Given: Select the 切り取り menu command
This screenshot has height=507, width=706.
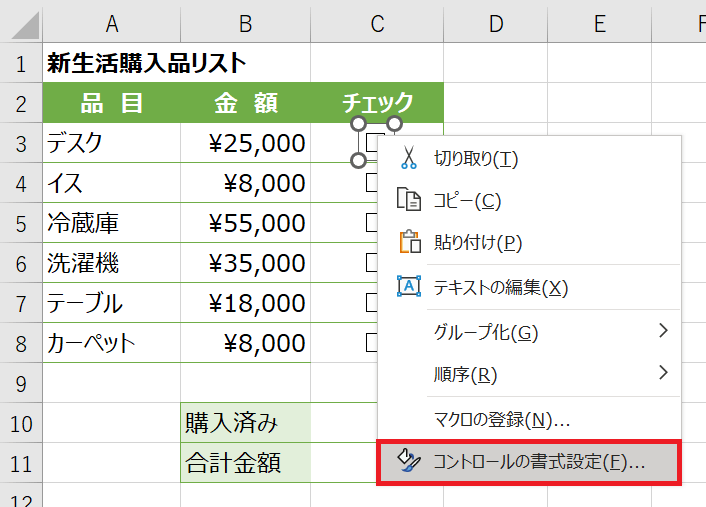Looking at the screenshot, I should (476, 158).
